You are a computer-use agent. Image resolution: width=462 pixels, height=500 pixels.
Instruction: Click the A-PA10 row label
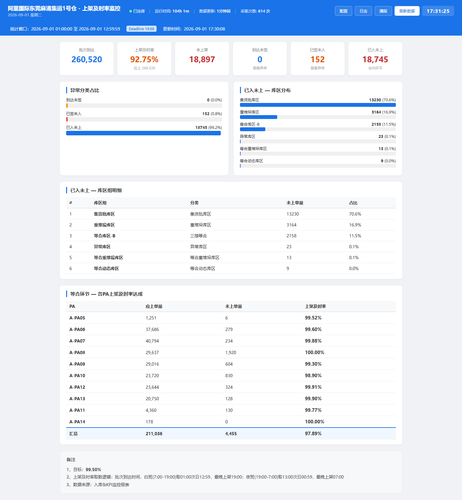[x=77, y=376]
